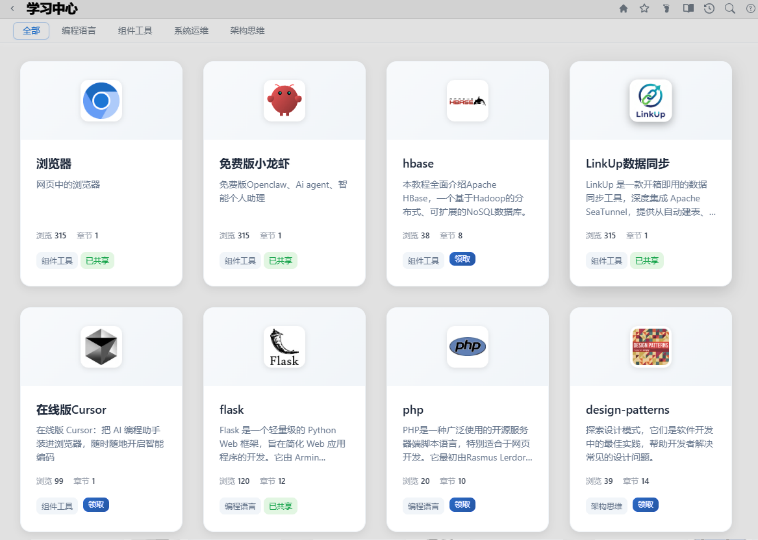Go back using the back arrow

13,8
